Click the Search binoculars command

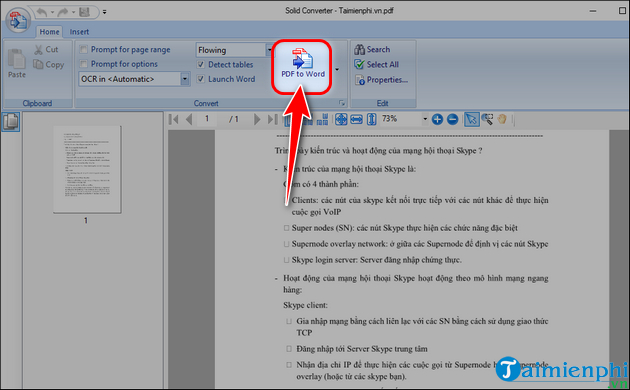pyautogui.click(x=372, y=49)
